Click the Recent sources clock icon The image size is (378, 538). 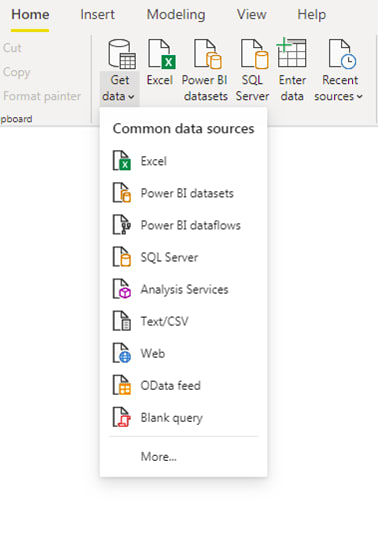[342, 54]
